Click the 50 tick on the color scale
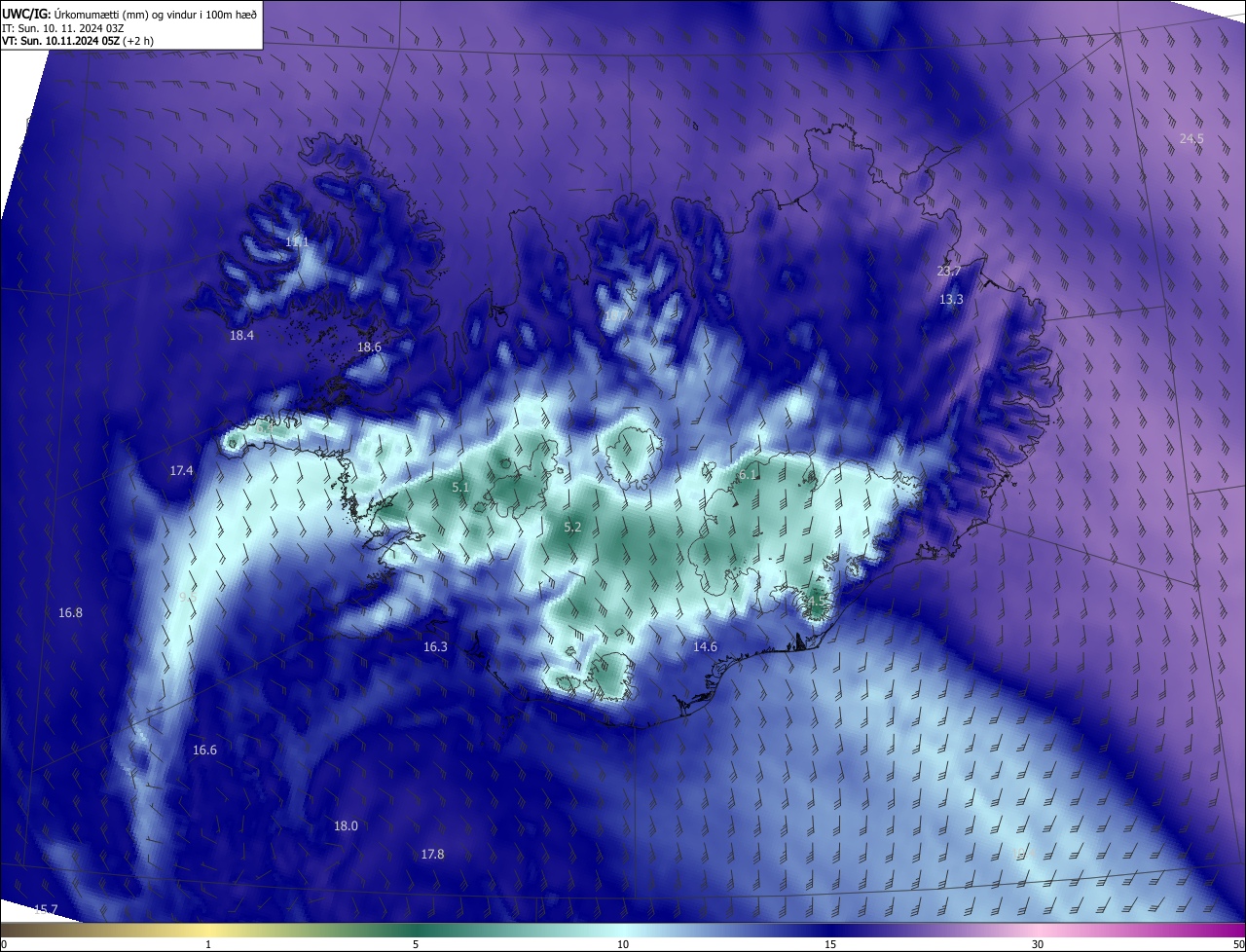 [1238, 944]
